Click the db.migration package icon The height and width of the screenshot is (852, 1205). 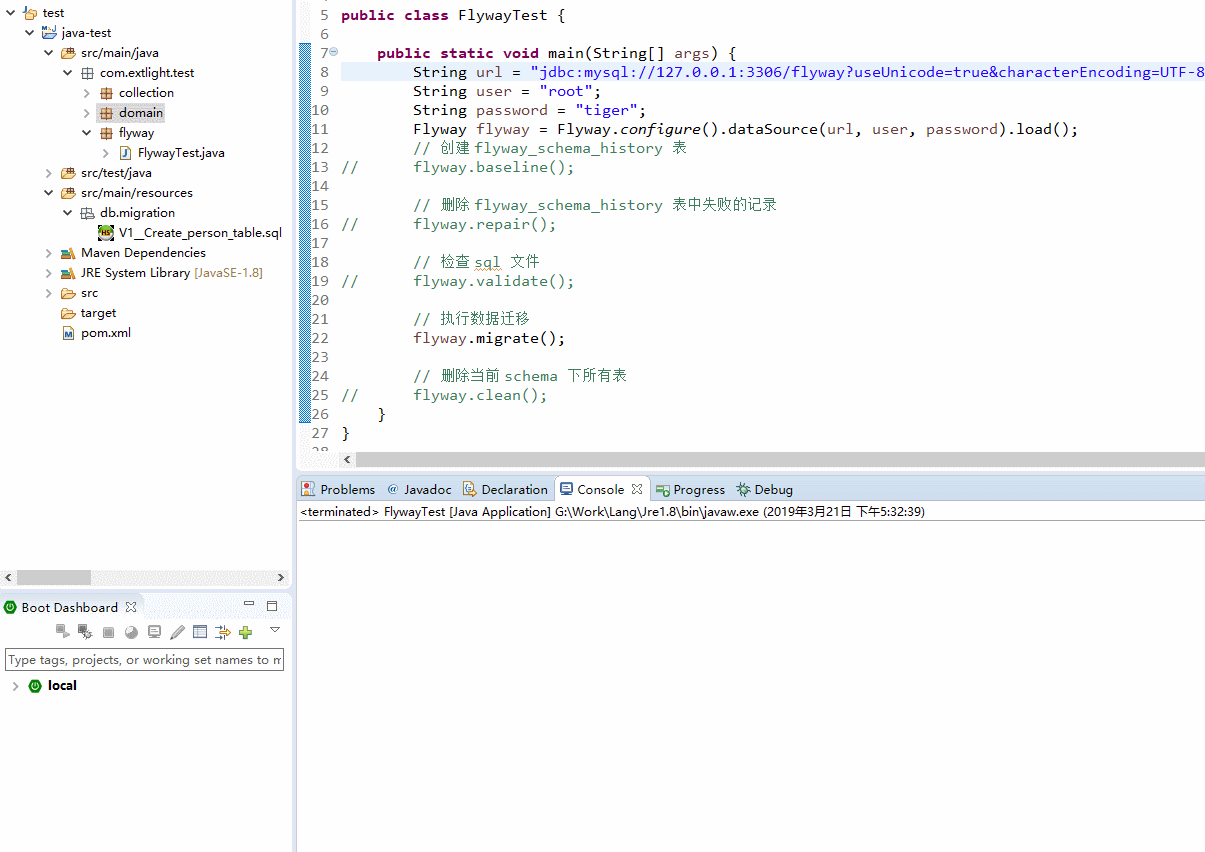(87, 213)
